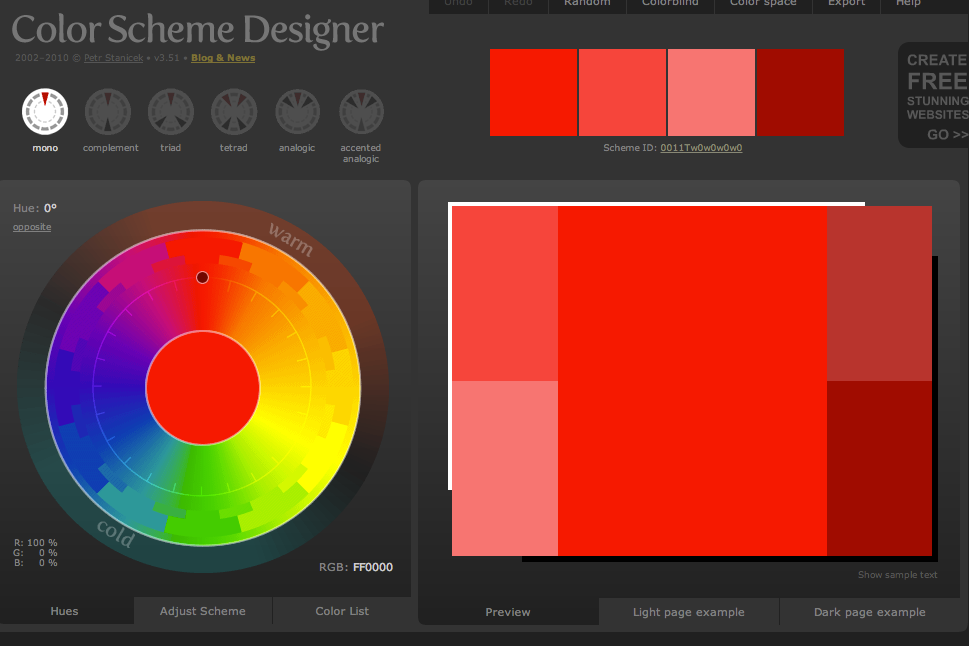Screen dimensions: 969x646
Task: Click the Color Scheme Designer title
Action: click(x=198, y=29)
